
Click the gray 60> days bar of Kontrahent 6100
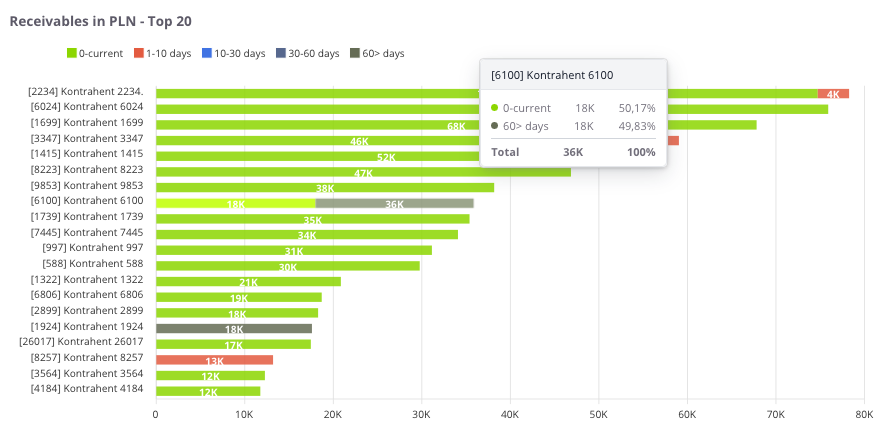pos(394,203)
